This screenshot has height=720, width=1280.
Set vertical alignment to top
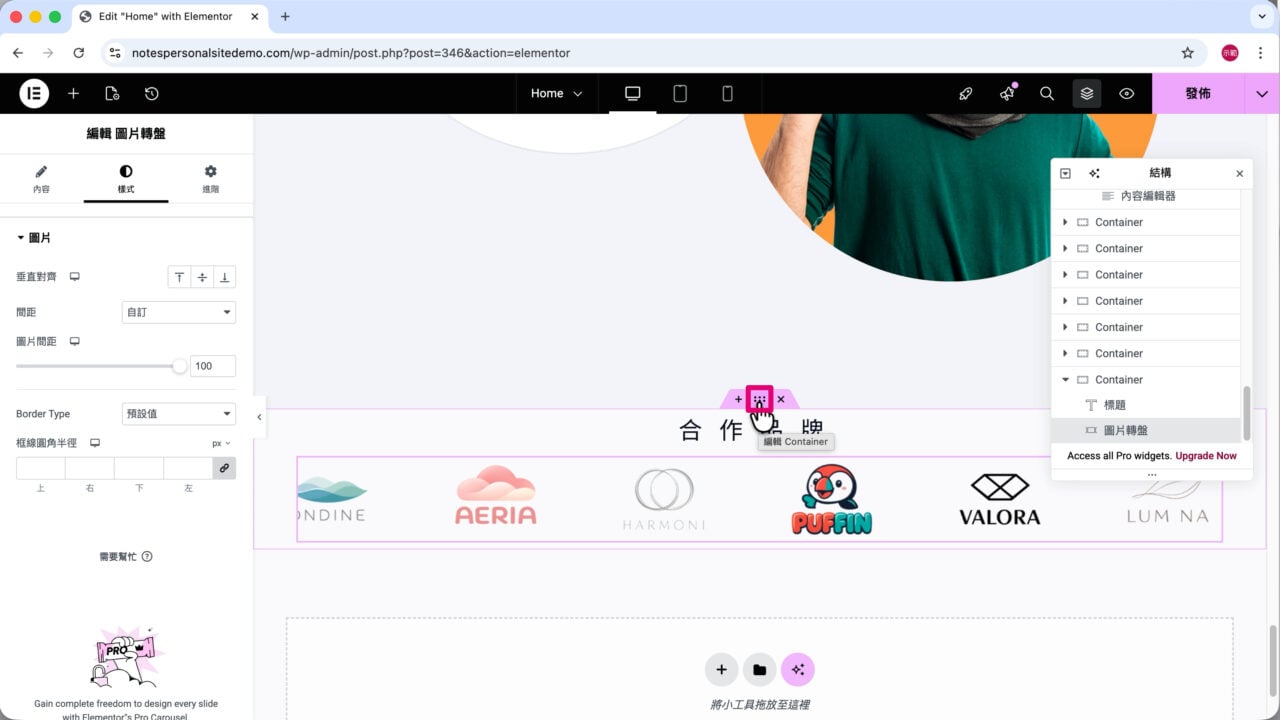[179, 277]
